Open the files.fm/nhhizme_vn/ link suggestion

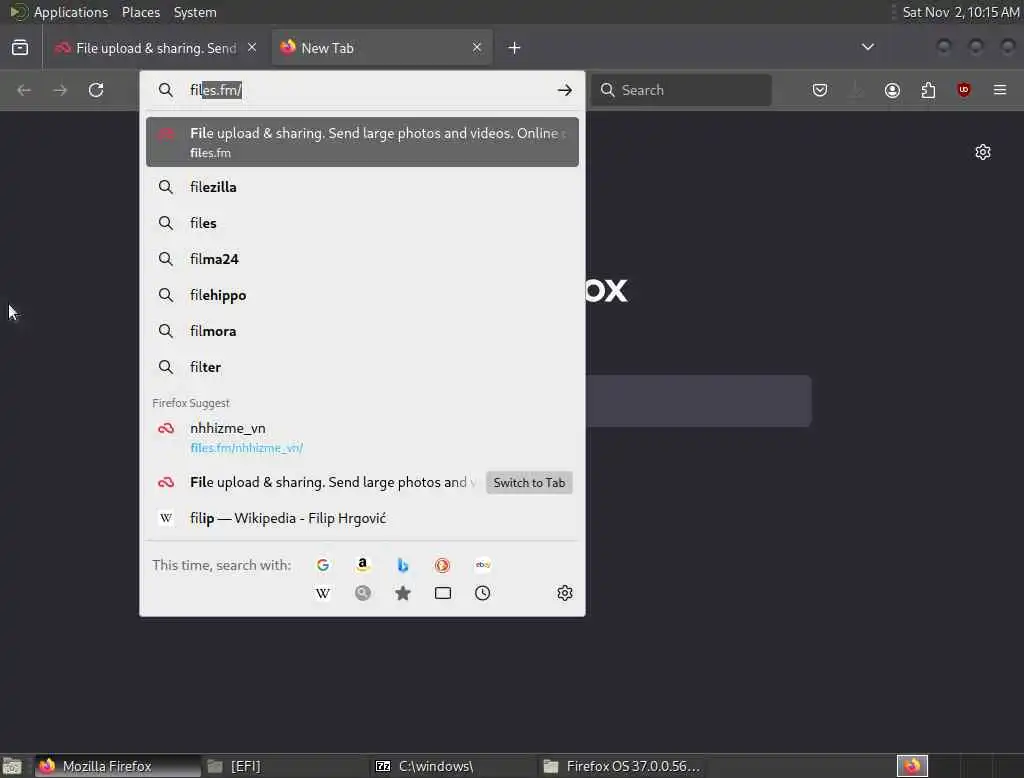(x=362, y=438)
